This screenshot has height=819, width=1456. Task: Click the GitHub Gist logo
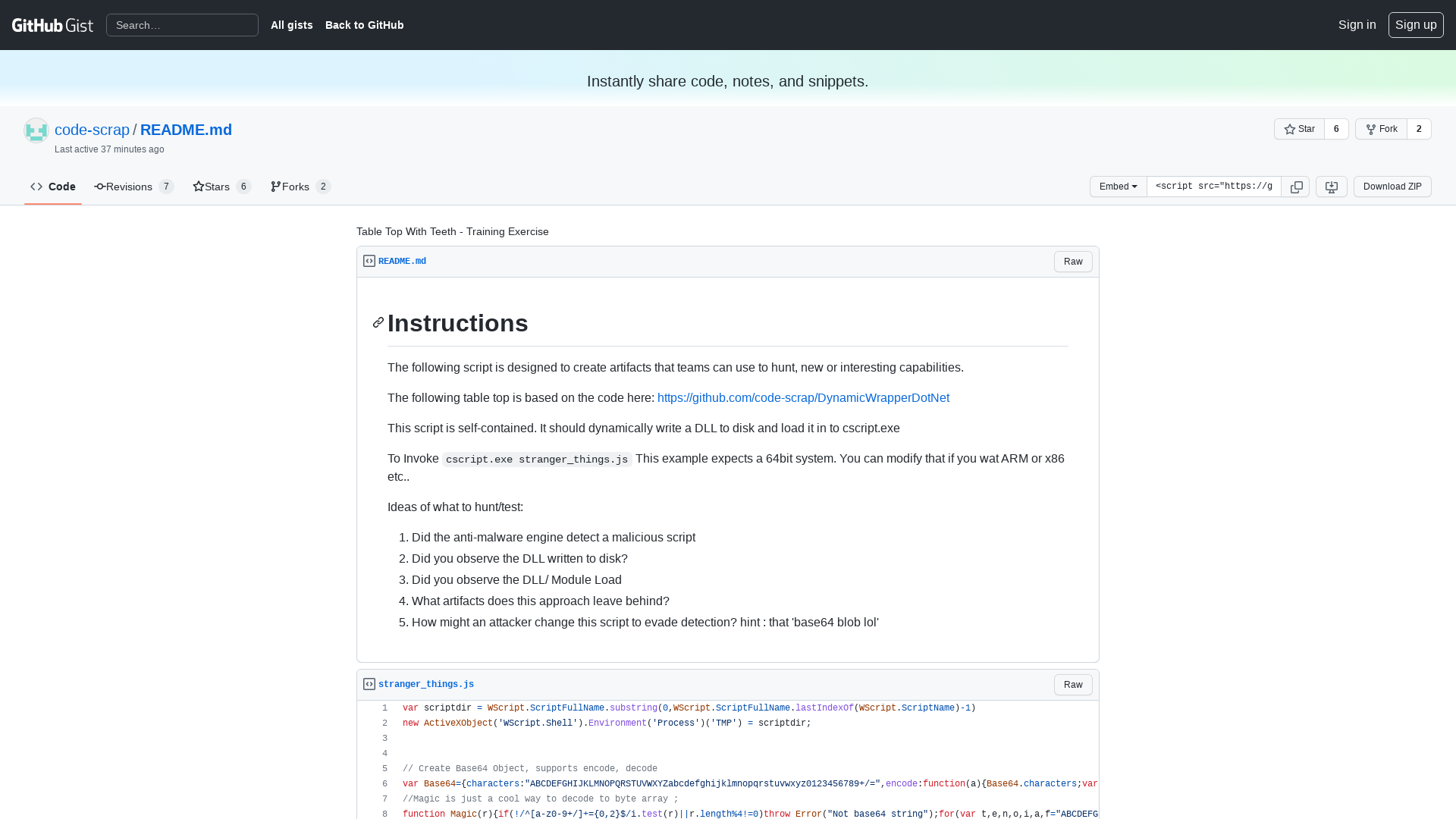[52, 24]
